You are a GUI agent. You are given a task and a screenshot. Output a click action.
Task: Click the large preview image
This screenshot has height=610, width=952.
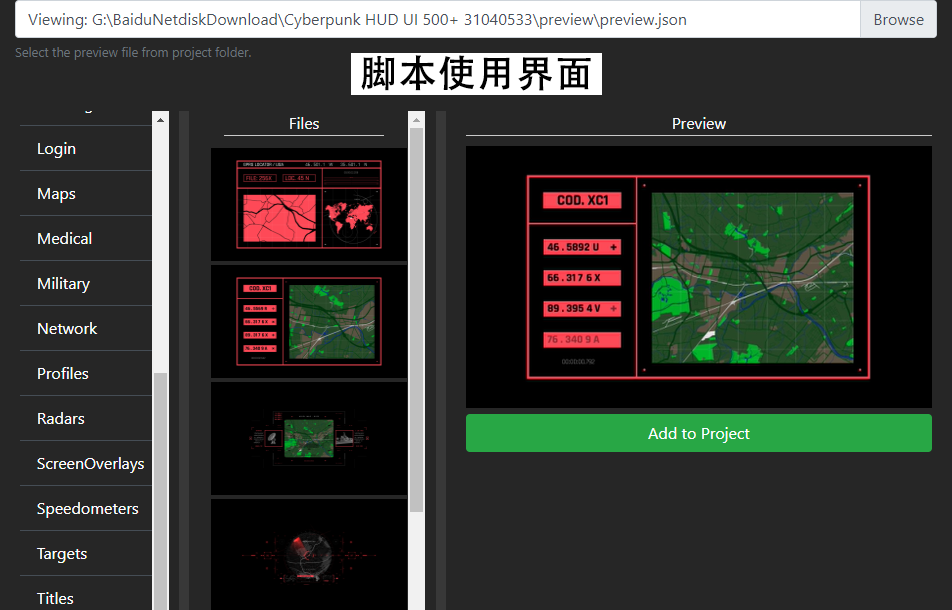(699, 277)
